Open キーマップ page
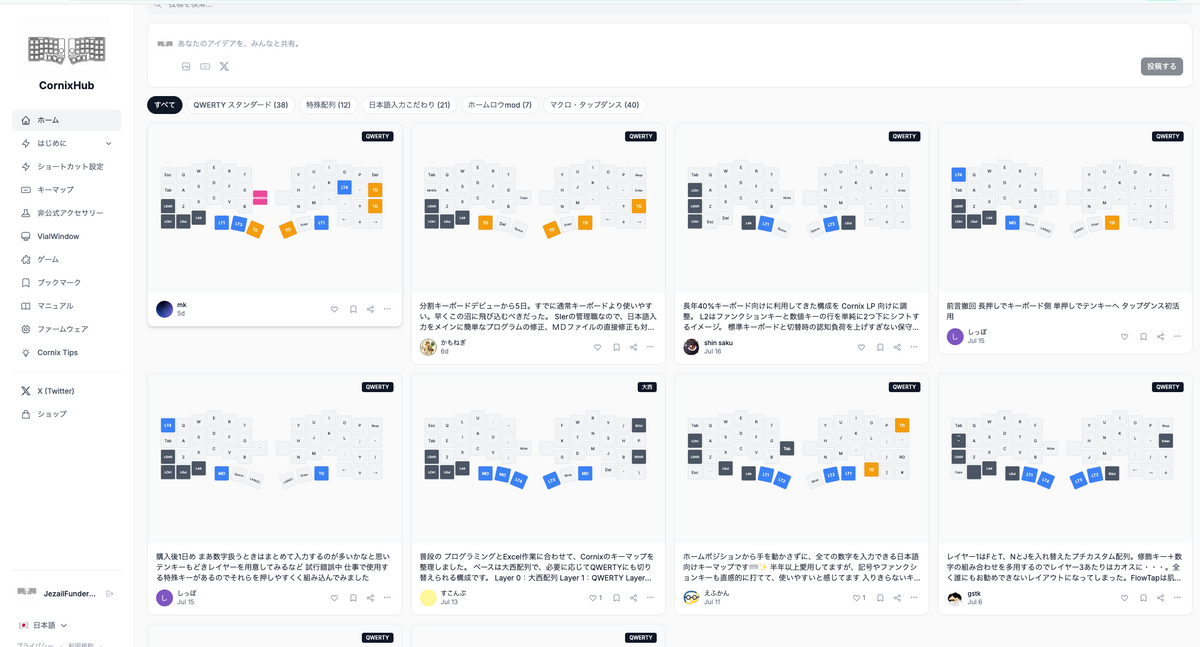Image resolution: width=1200 pixels, height=647 pixels. [67, 189]
